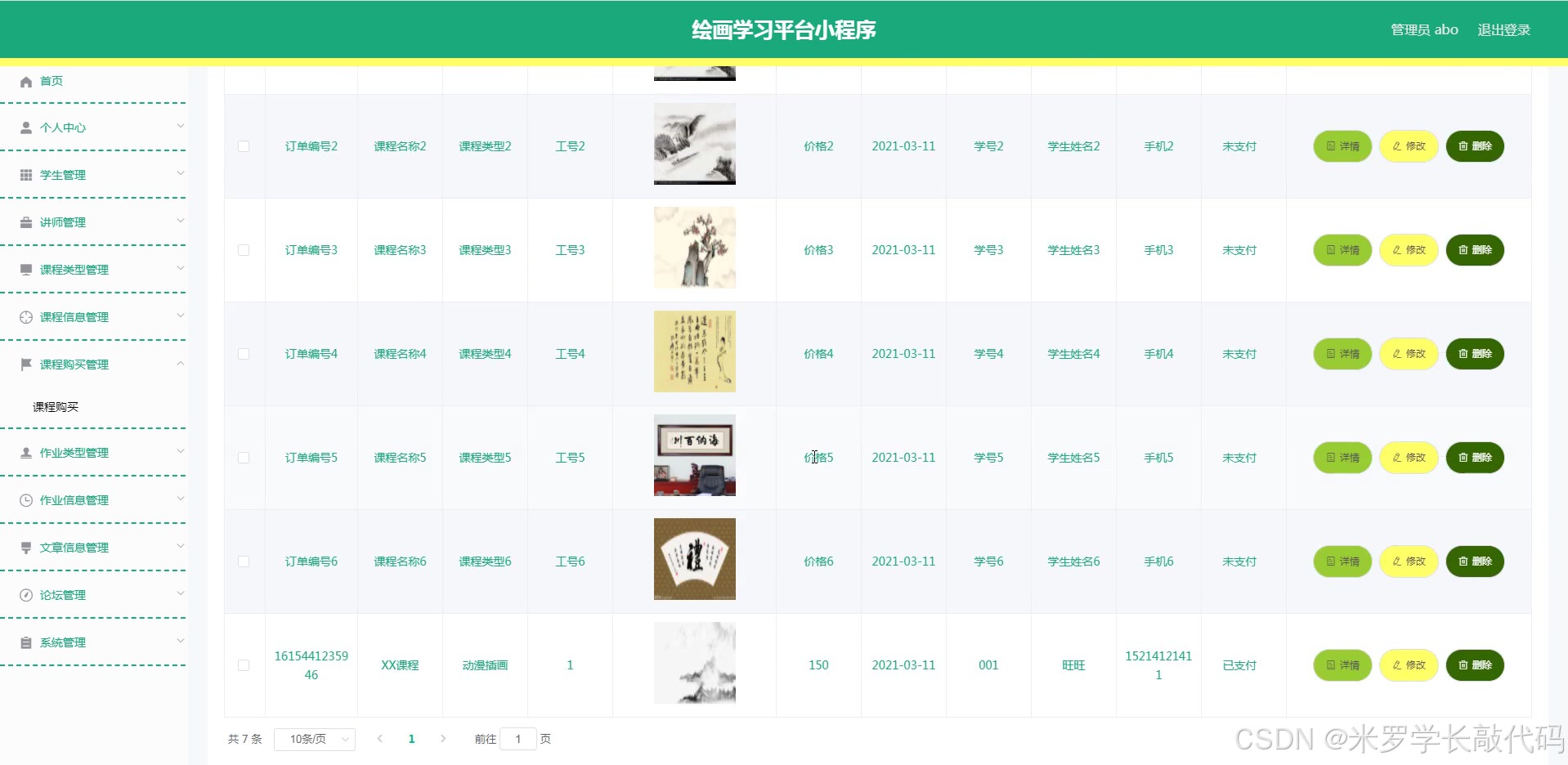
Task: Open the 课程购买 submenu item
Action: coord(56,406)
